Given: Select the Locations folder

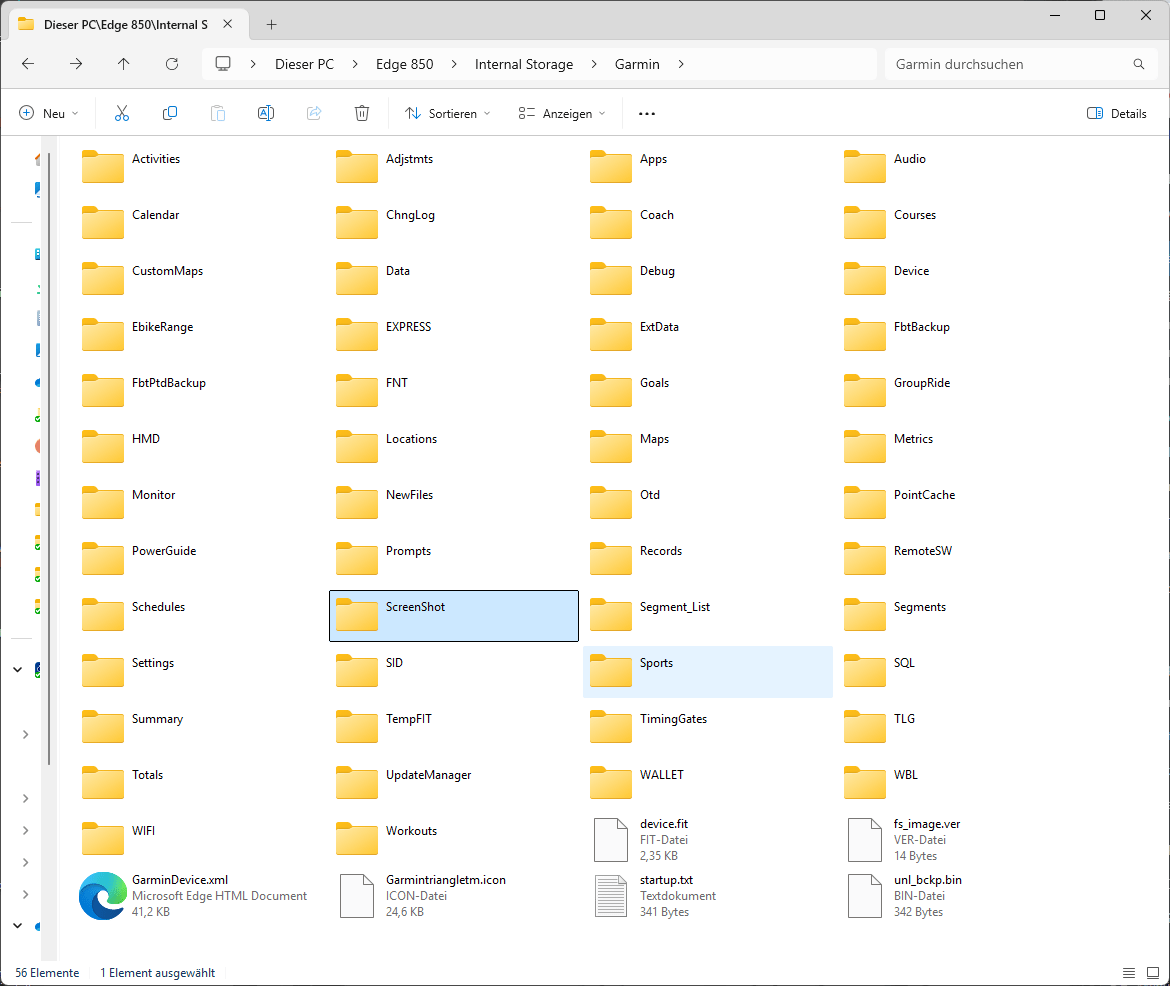Looking at the screenshot, I should pyautogui.click(x=454, y=448).
